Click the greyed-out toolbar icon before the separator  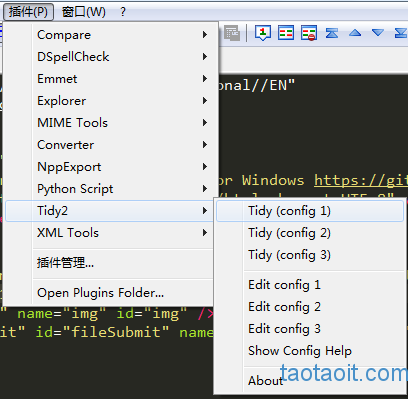tap(232, 33)
